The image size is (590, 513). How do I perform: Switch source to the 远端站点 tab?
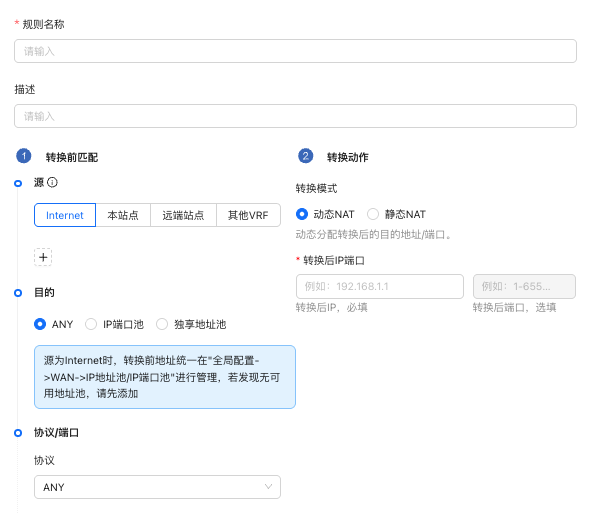pyautogui.click(x=183, y=215)
